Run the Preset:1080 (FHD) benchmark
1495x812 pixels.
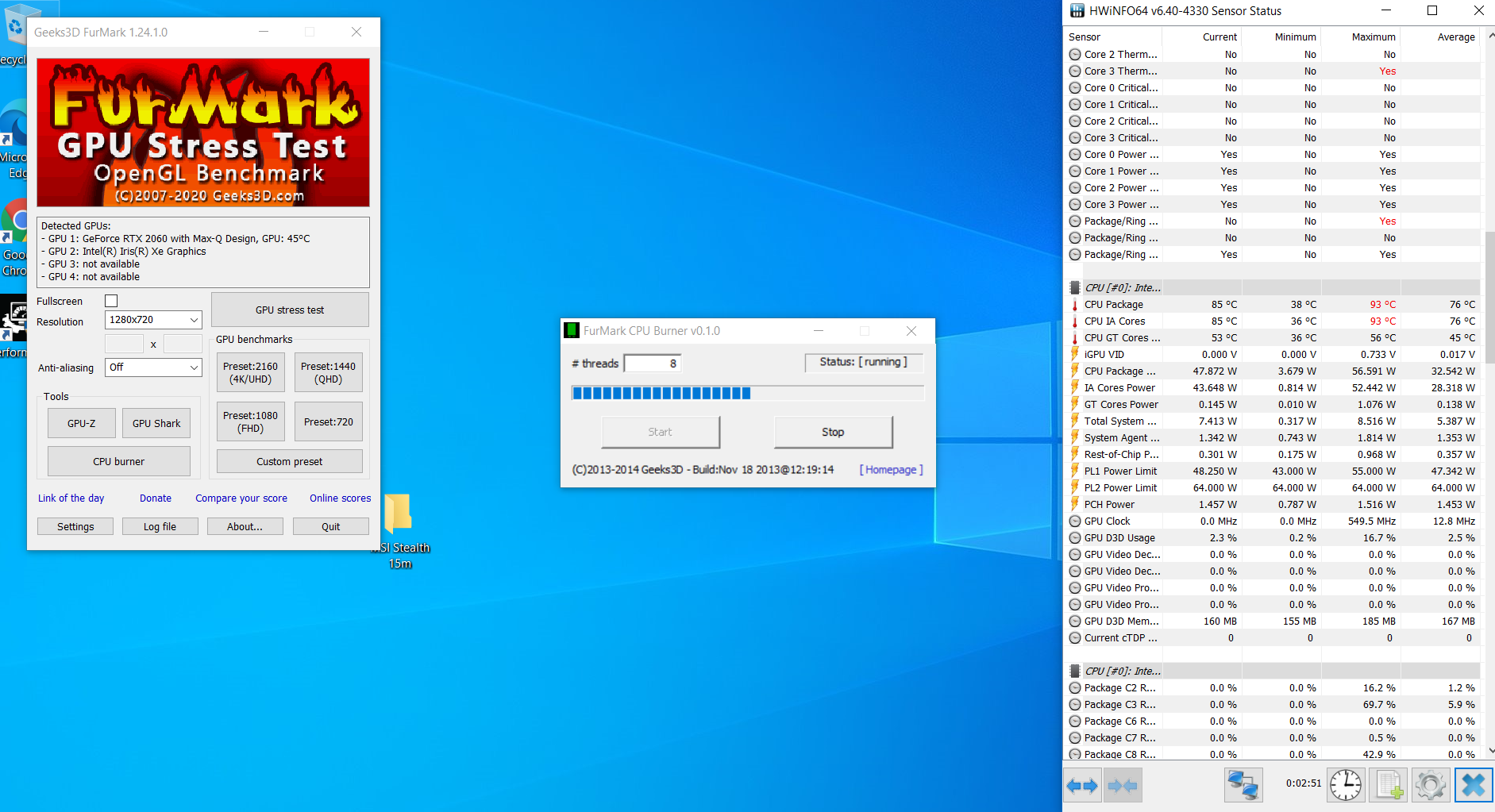250,422
